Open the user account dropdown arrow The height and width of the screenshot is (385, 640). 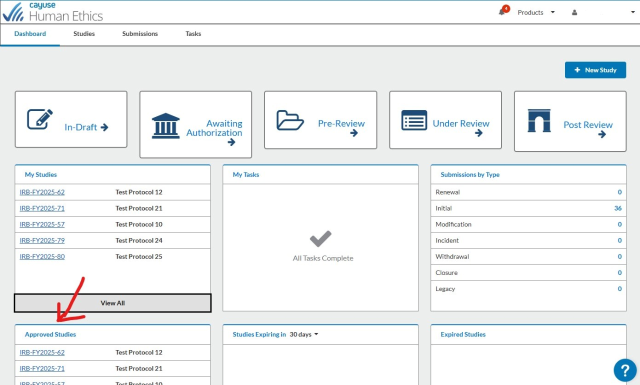point(633,12)
